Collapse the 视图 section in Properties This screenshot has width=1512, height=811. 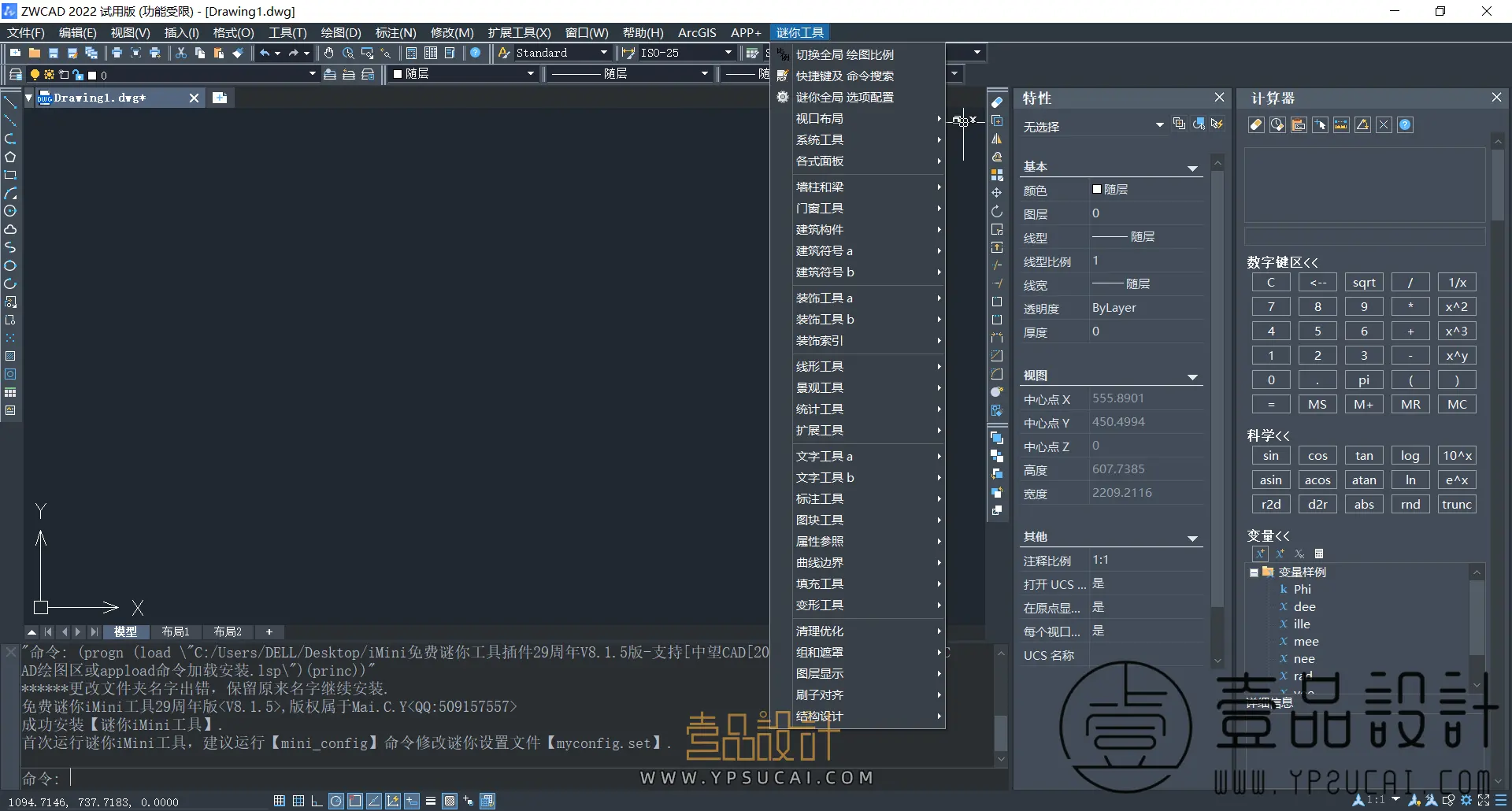point(1193,377)
